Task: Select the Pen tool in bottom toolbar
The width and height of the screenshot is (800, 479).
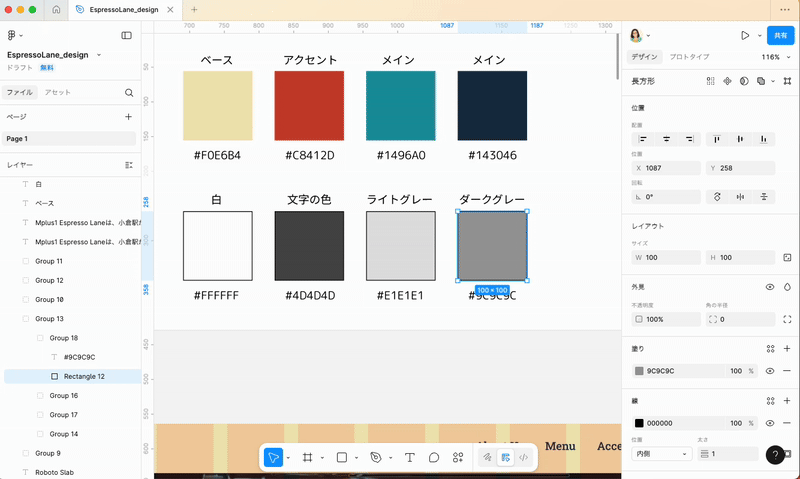Action: [375, 457]
